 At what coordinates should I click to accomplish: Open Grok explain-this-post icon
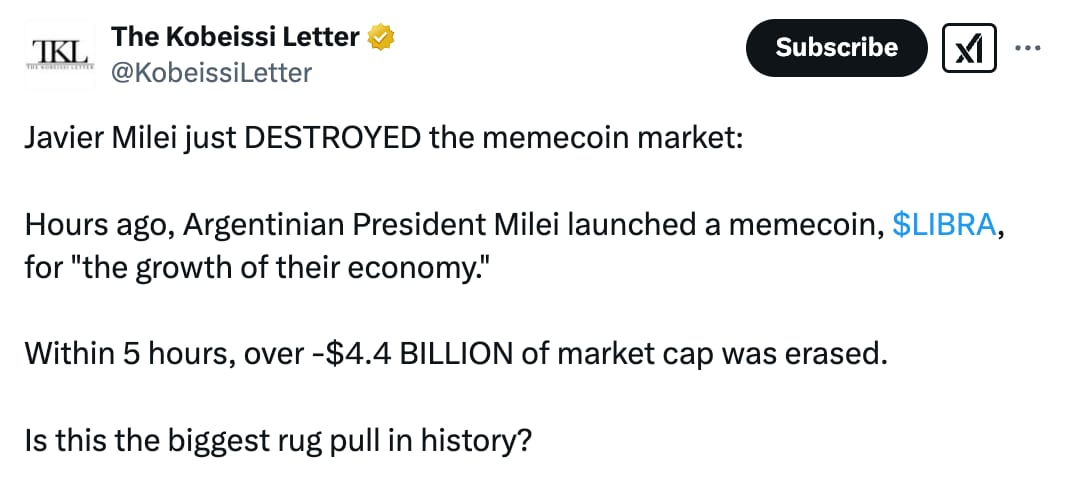point(969,47)
